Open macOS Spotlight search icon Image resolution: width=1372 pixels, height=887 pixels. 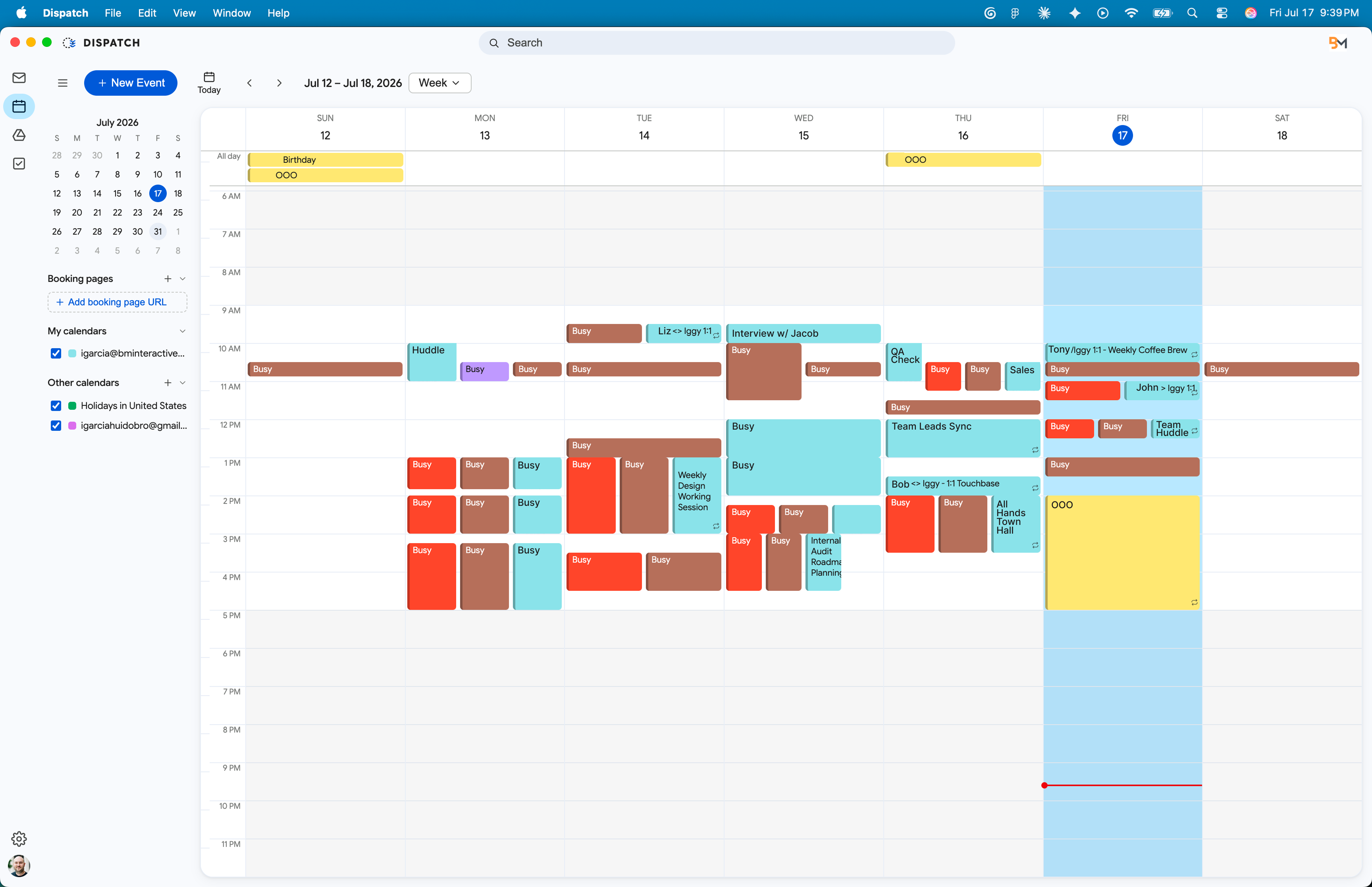point(1193,13)
